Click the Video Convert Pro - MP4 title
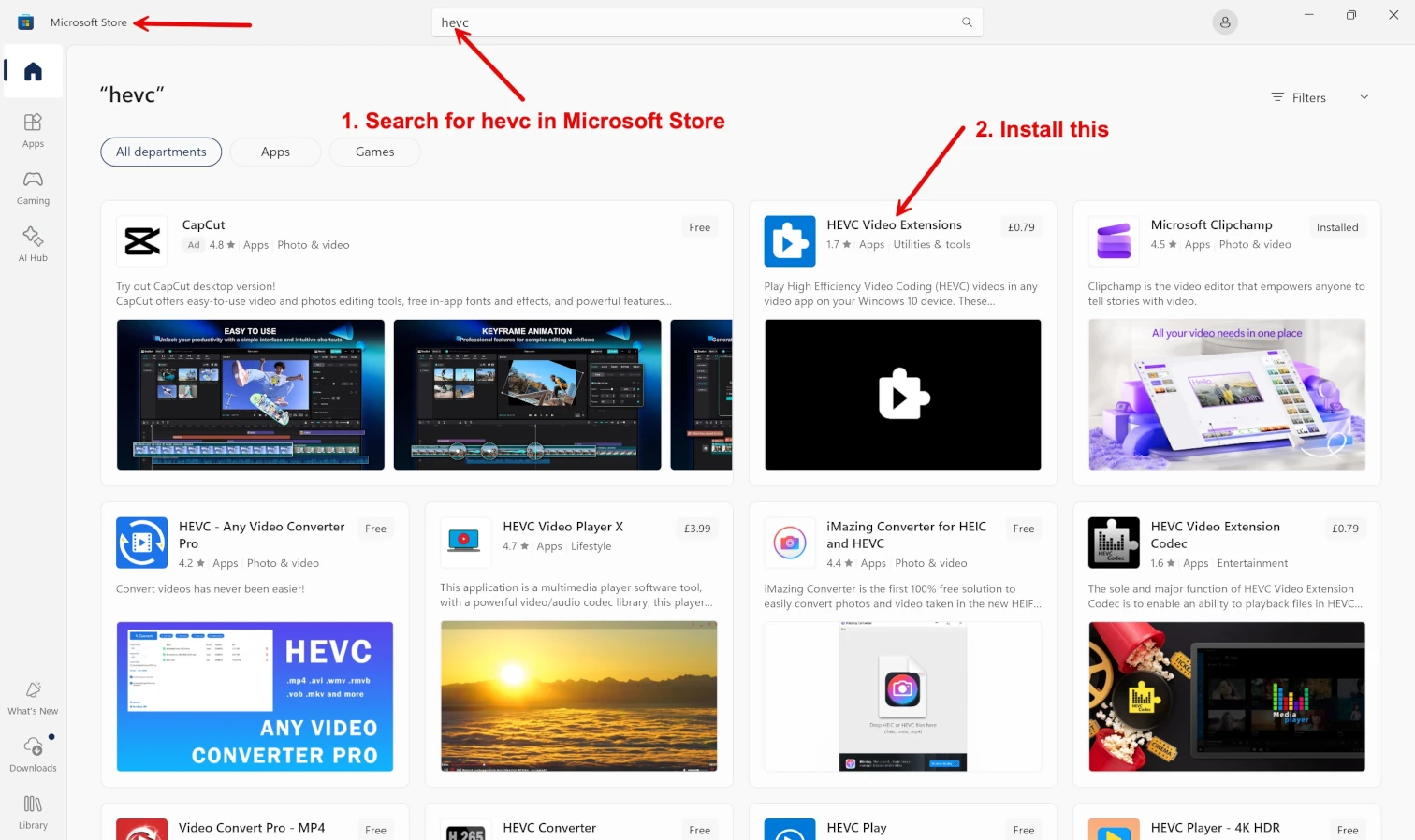1415x840 pixels. 252,828
